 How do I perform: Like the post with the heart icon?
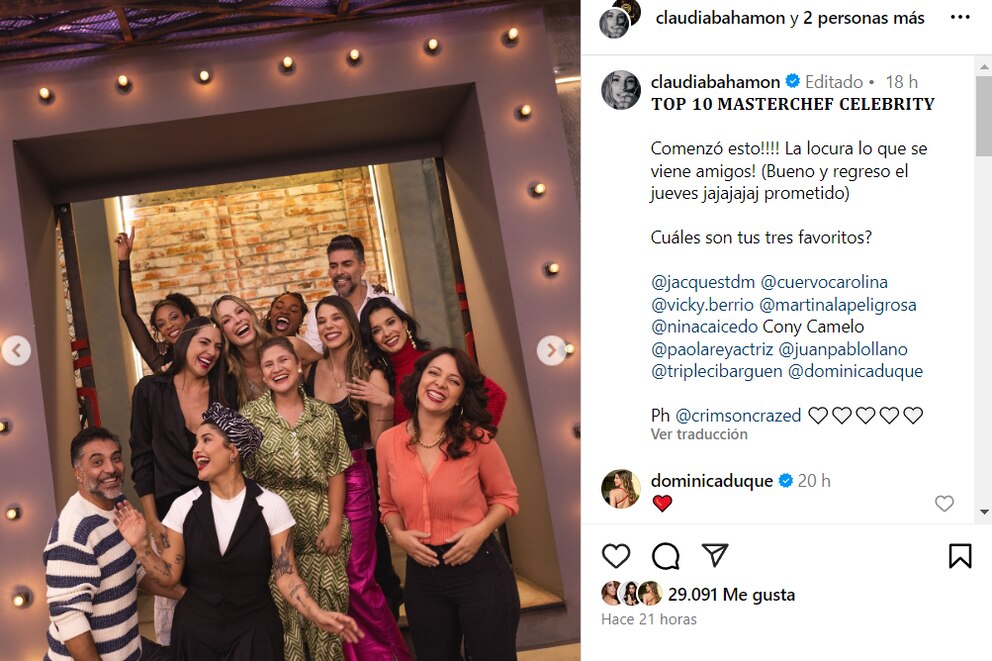coord(616,556)
